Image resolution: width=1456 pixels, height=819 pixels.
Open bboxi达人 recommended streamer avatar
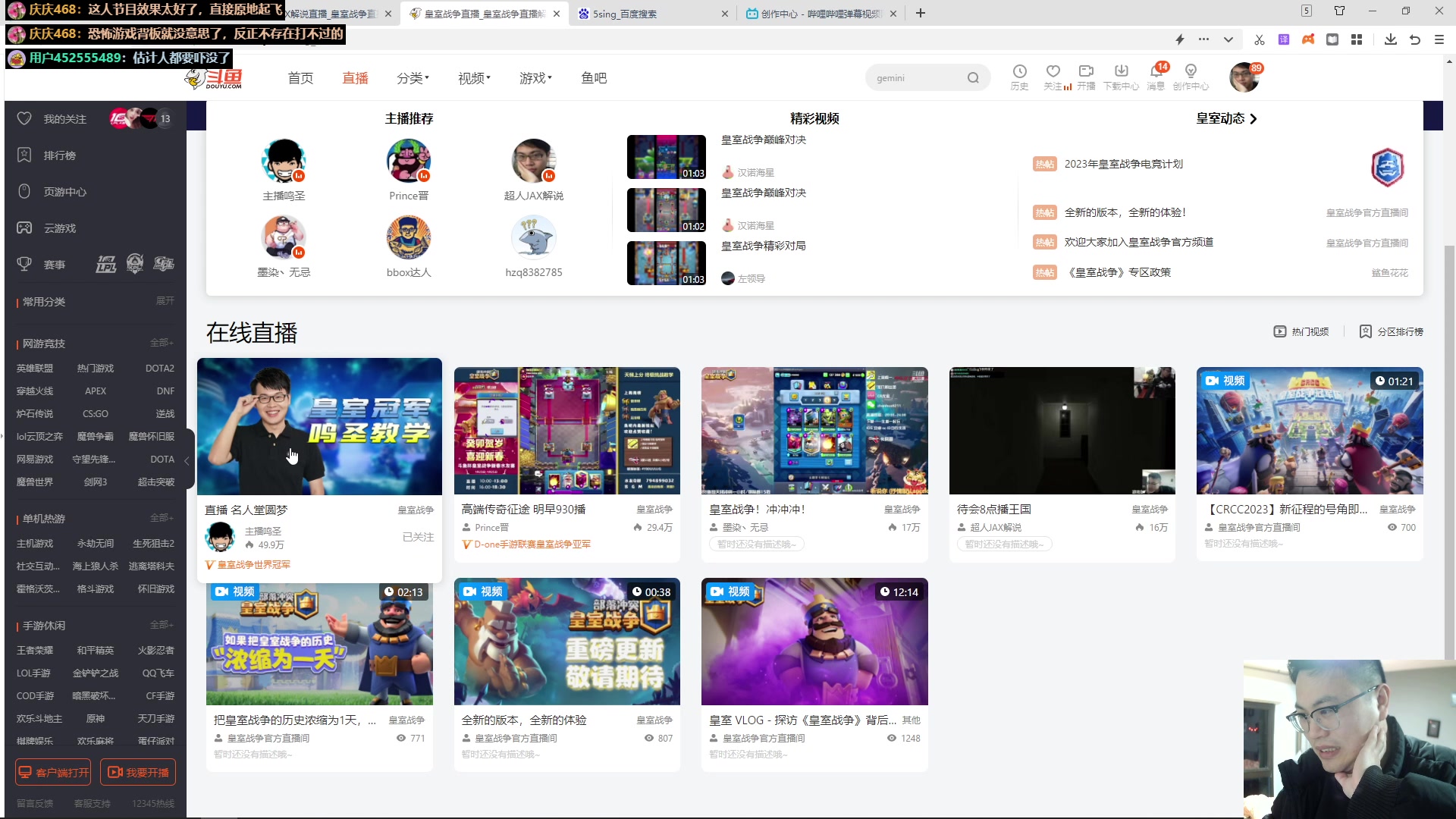(x=408, y=237)
